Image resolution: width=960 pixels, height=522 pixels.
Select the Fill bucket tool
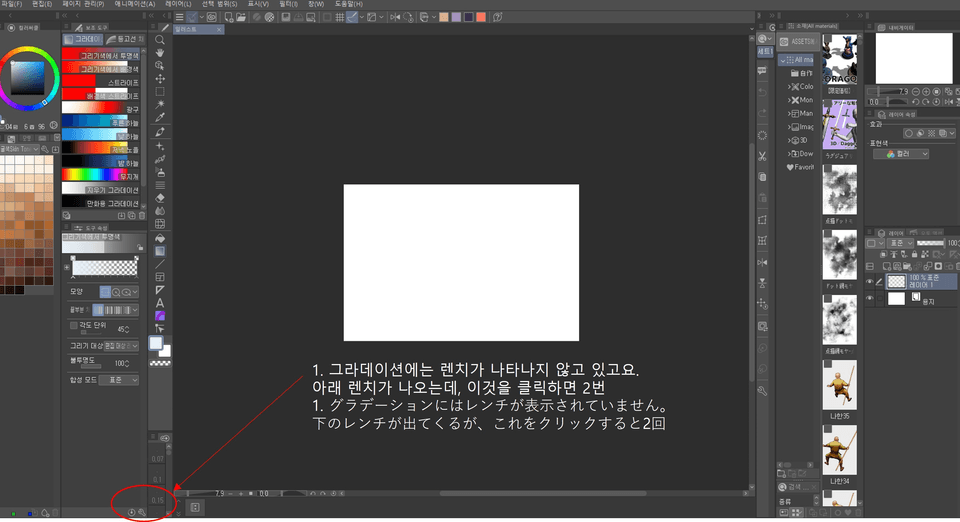point(160,238)
